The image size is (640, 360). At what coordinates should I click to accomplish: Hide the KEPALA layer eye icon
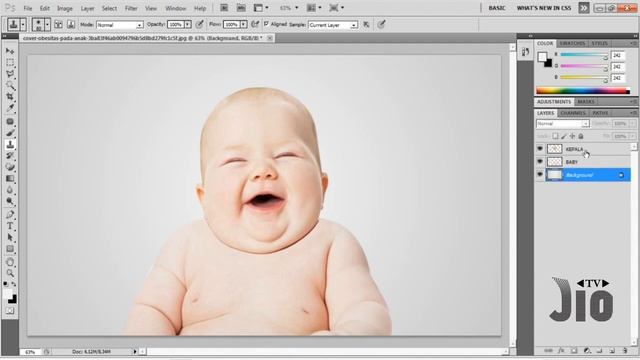(x=540, y=149)
